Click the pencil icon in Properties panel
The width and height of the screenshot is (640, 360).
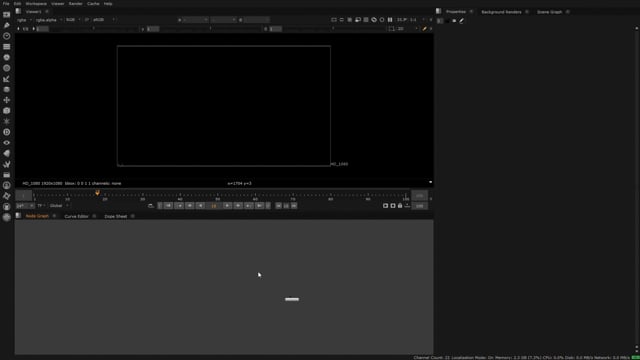462,20
